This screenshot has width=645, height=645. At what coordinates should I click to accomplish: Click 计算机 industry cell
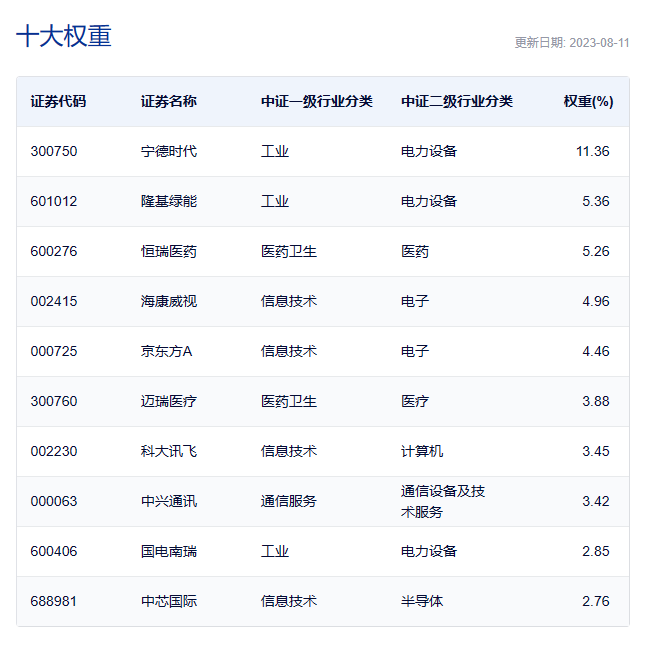coord(422,451)
